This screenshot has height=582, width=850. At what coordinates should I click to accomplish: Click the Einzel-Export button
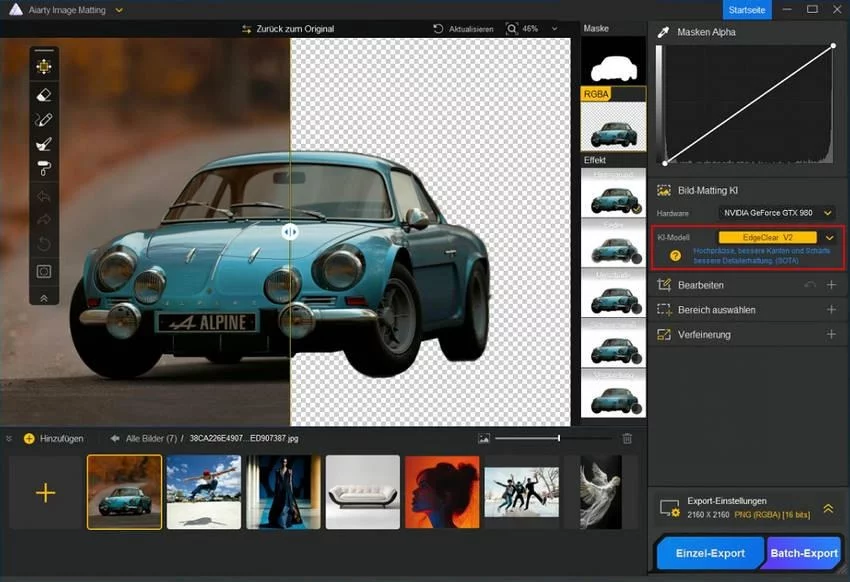tap(710, 553)
